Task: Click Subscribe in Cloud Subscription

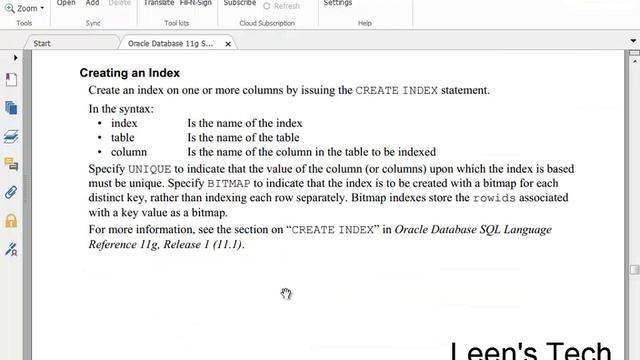Action: click(240, 3)
